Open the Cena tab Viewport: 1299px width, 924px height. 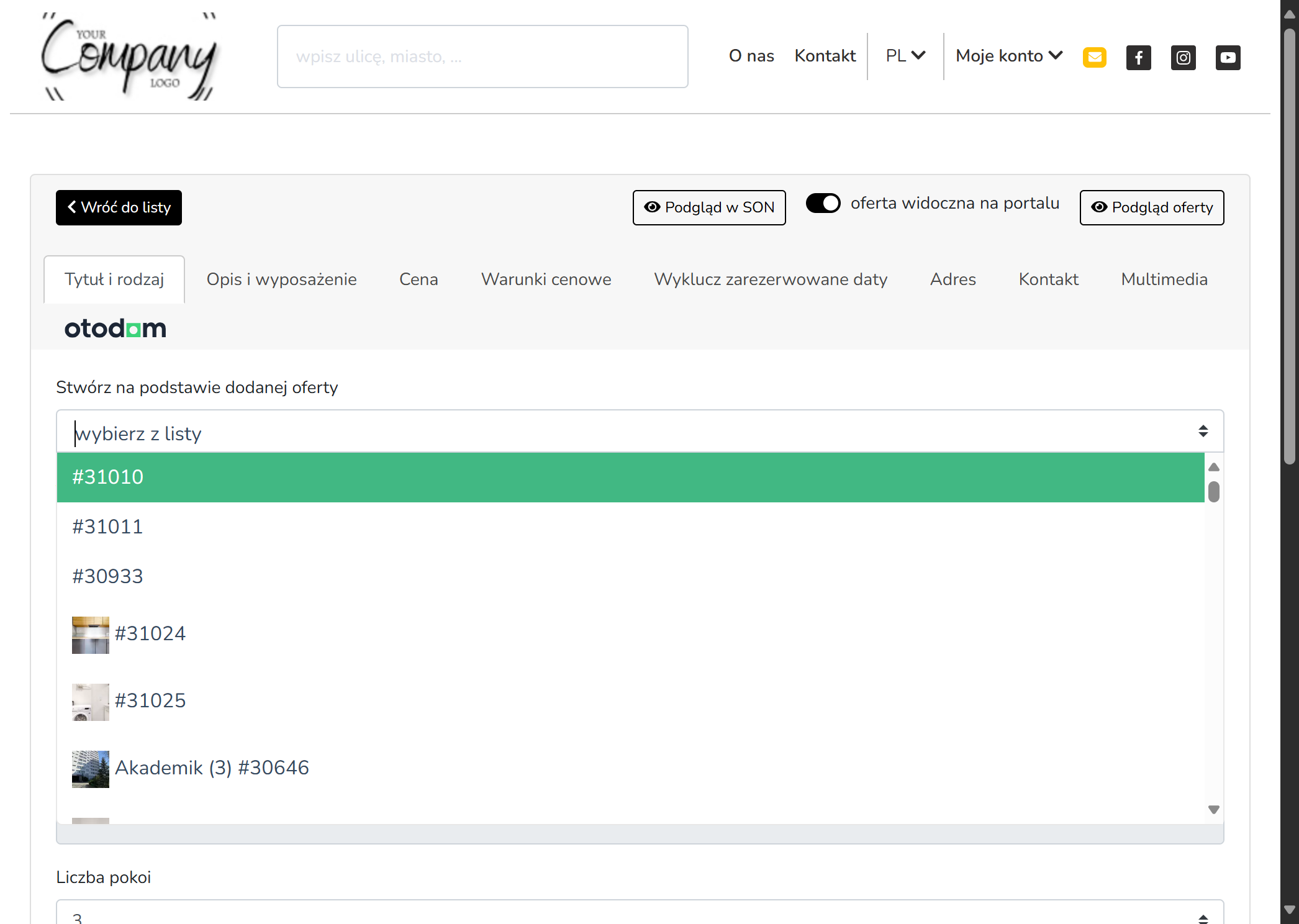[x=419, y=279]
